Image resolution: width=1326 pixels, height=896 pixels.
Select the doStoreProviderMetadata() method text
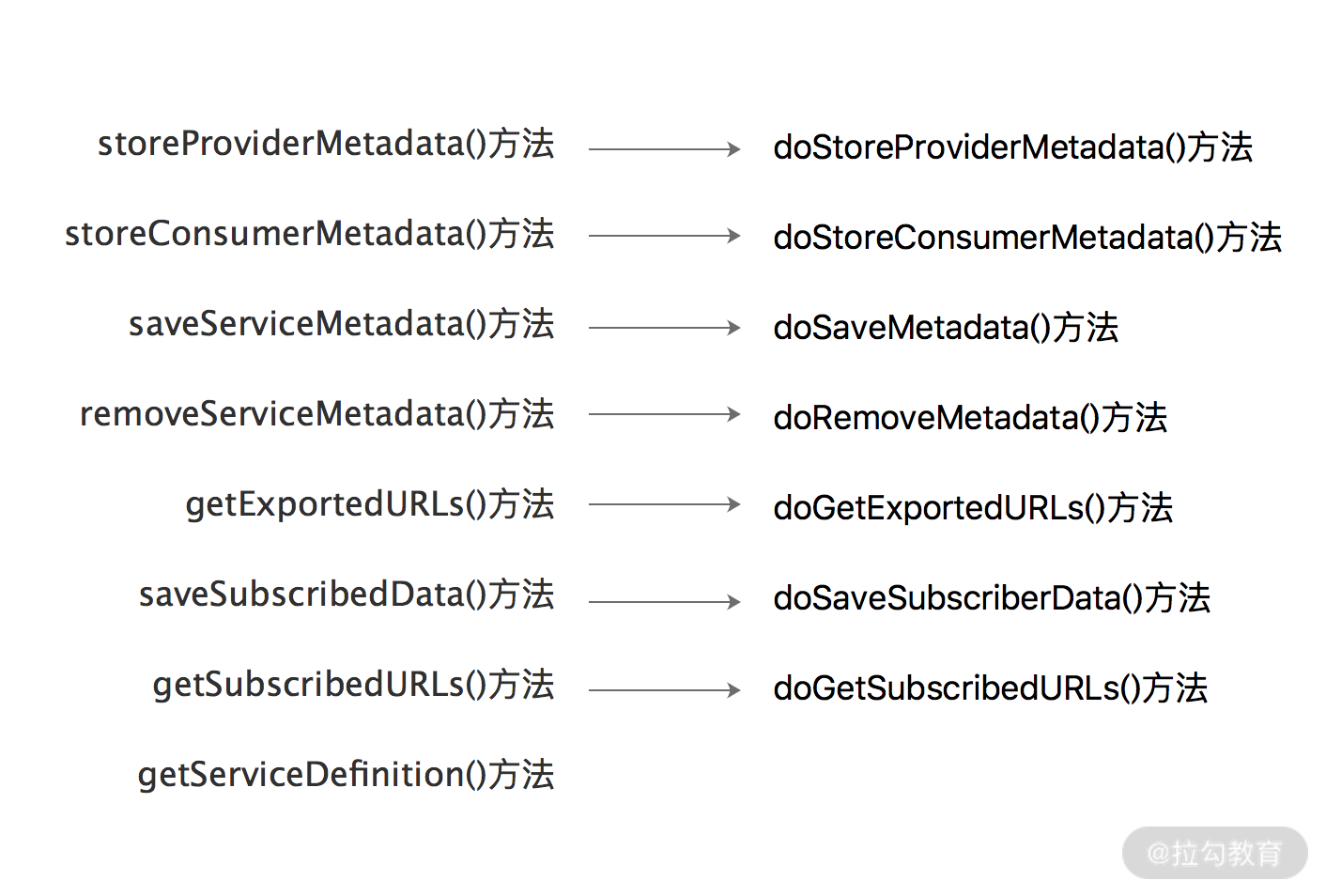pos(1012,147)
